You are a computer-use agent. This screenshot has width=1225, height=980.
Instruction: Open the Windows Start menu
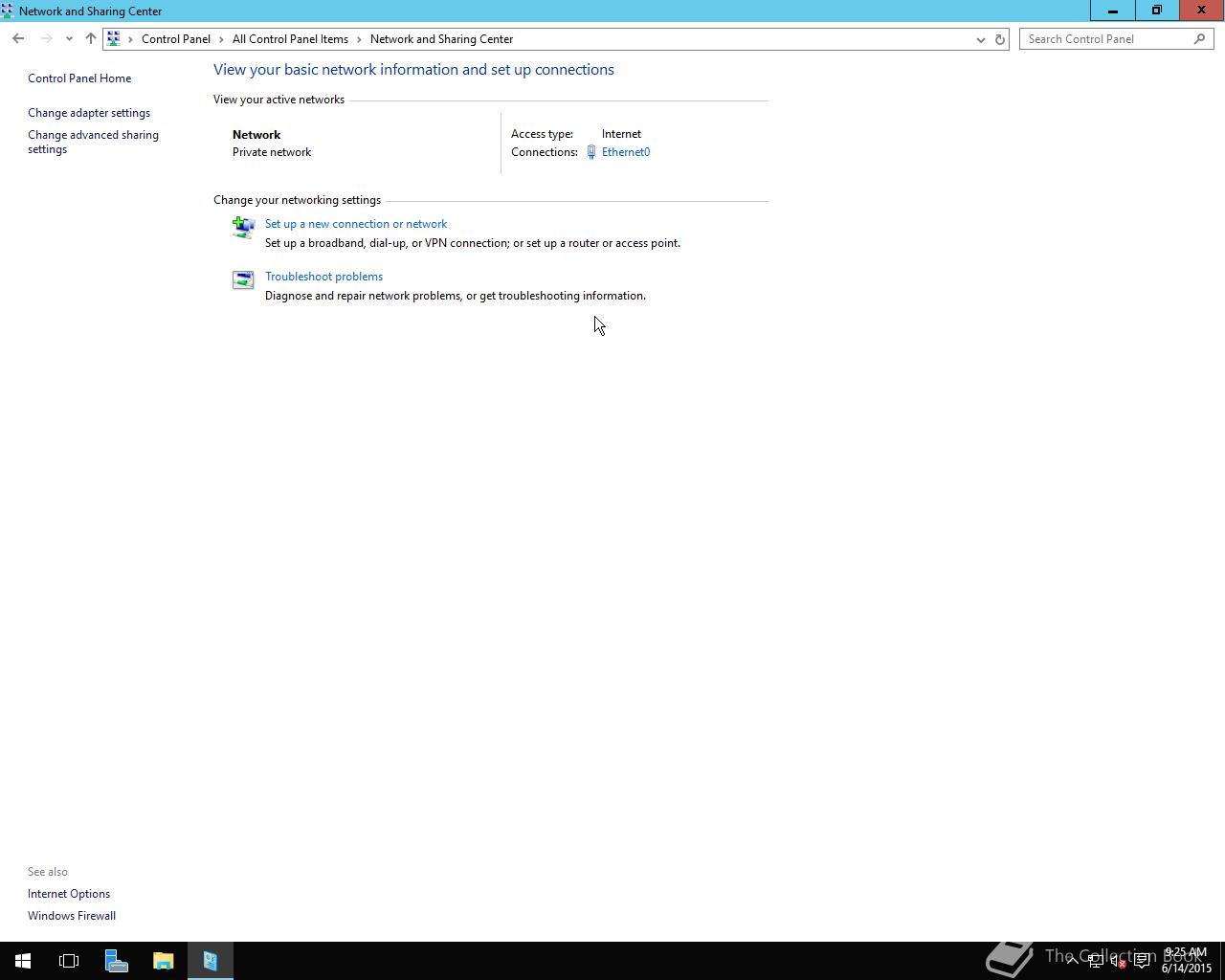tap(23, 961)
